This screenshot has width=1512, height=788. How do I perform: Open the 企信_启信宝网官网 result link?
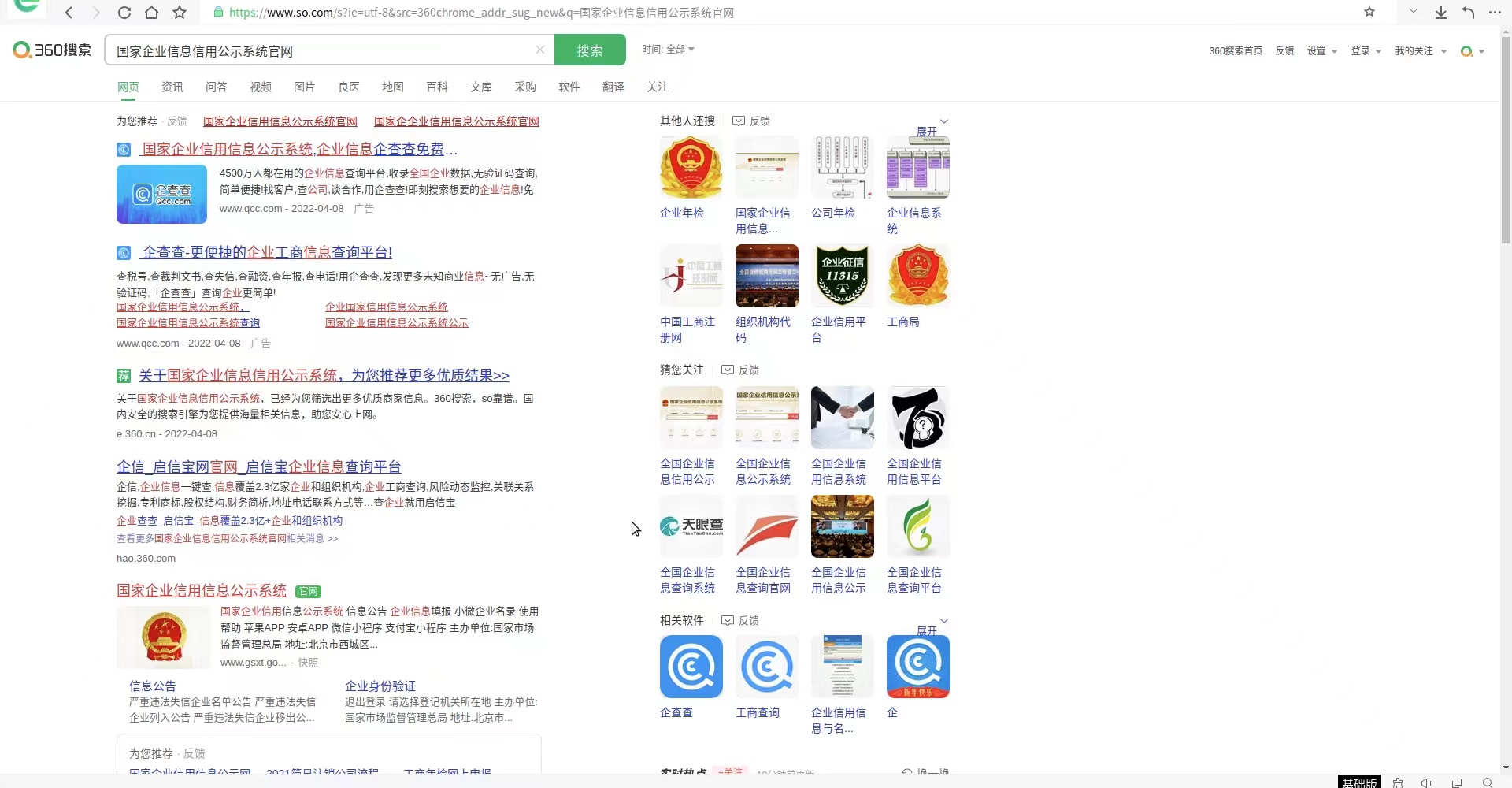pos(259,466)
